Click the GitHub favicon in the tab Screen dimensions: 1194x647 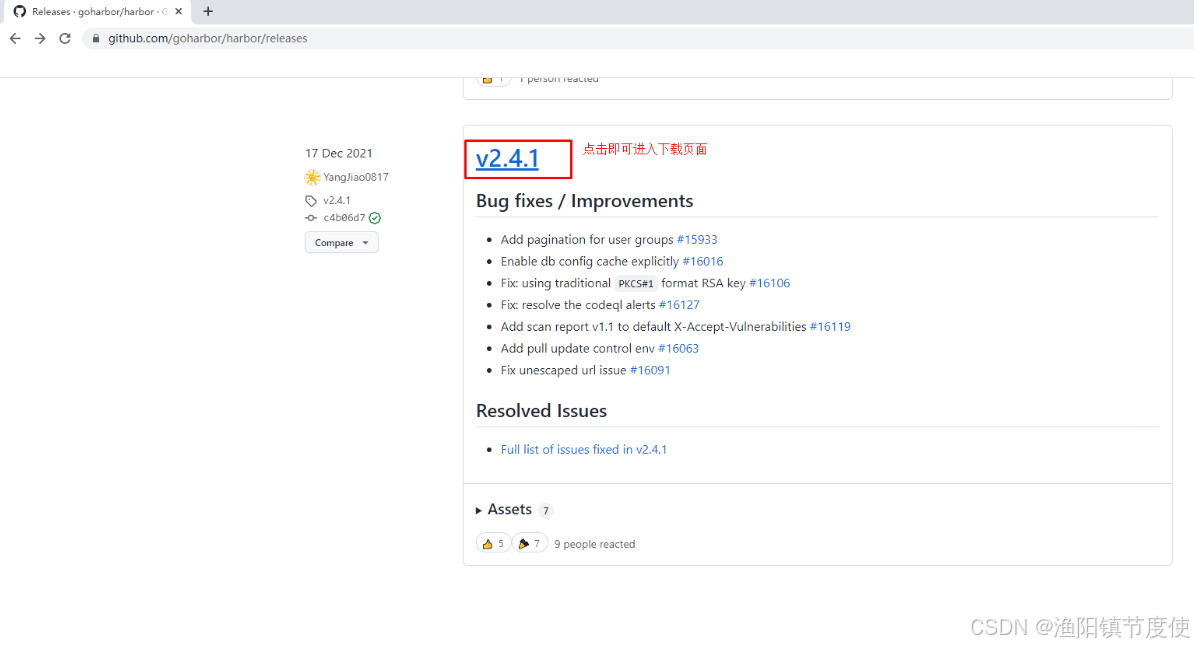point(20,11)
